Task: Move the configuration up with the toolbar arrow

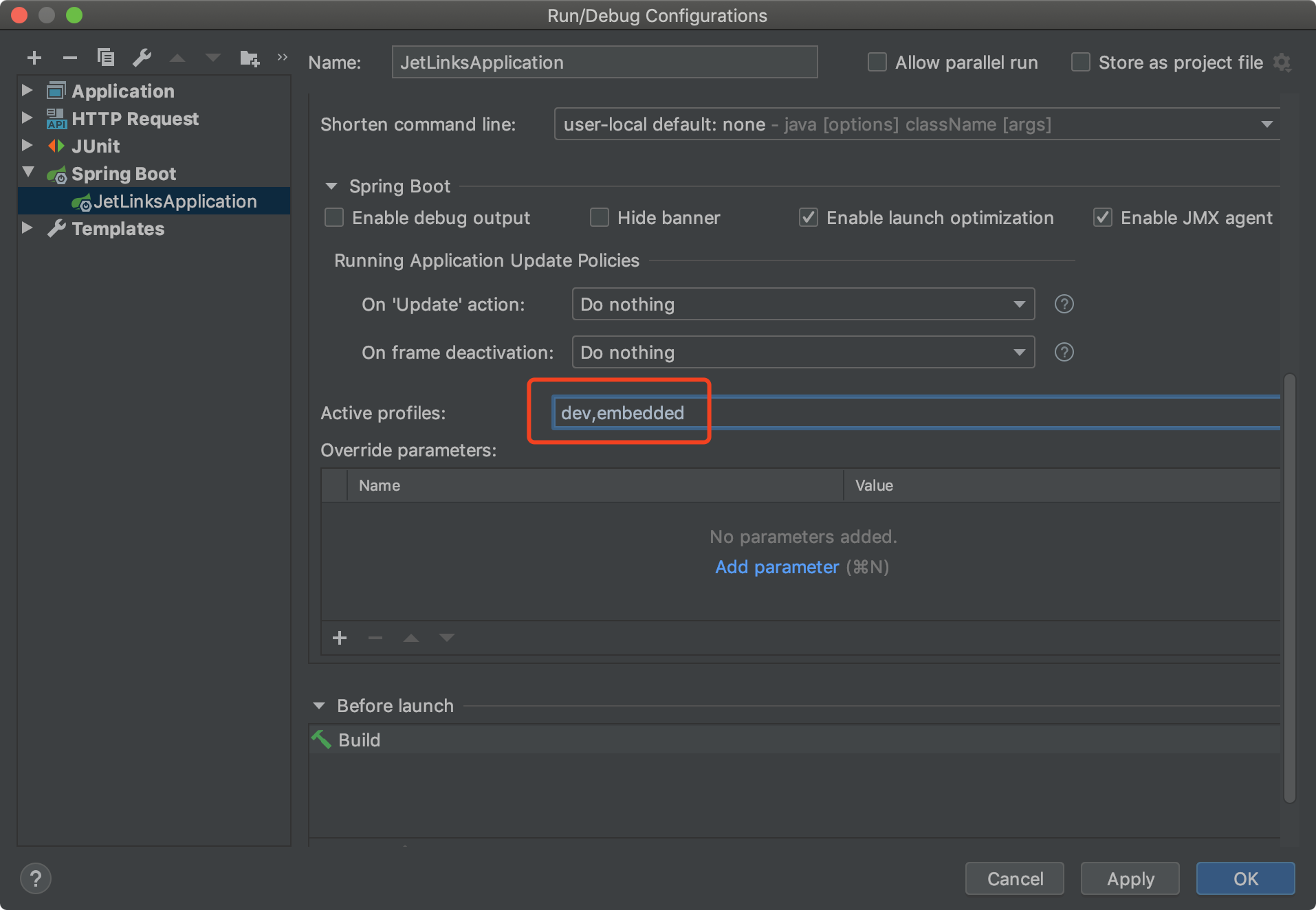Action: [x=177, y=58]
